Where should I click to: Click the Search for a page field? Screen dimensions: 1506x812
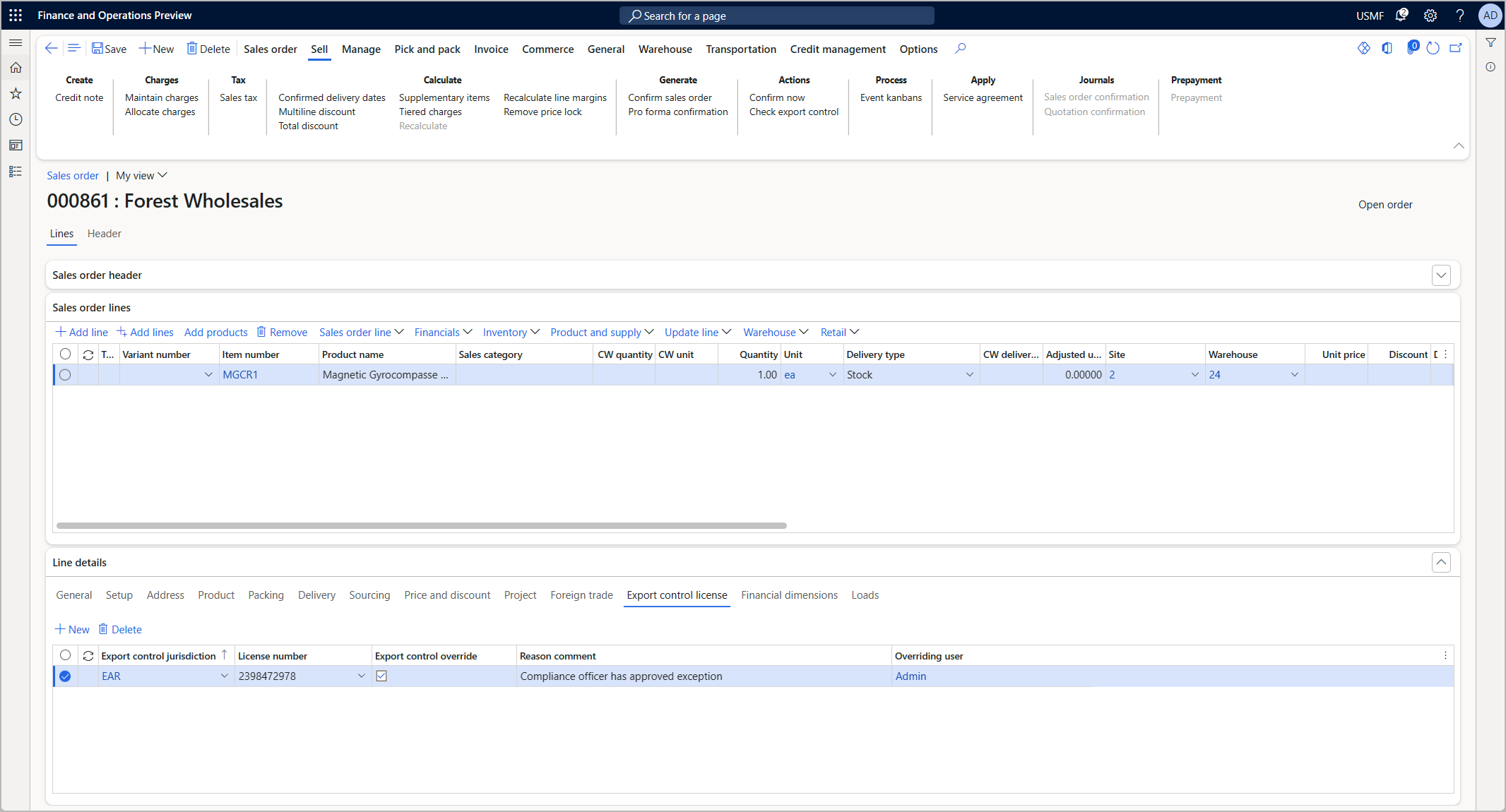pos(776,15)
